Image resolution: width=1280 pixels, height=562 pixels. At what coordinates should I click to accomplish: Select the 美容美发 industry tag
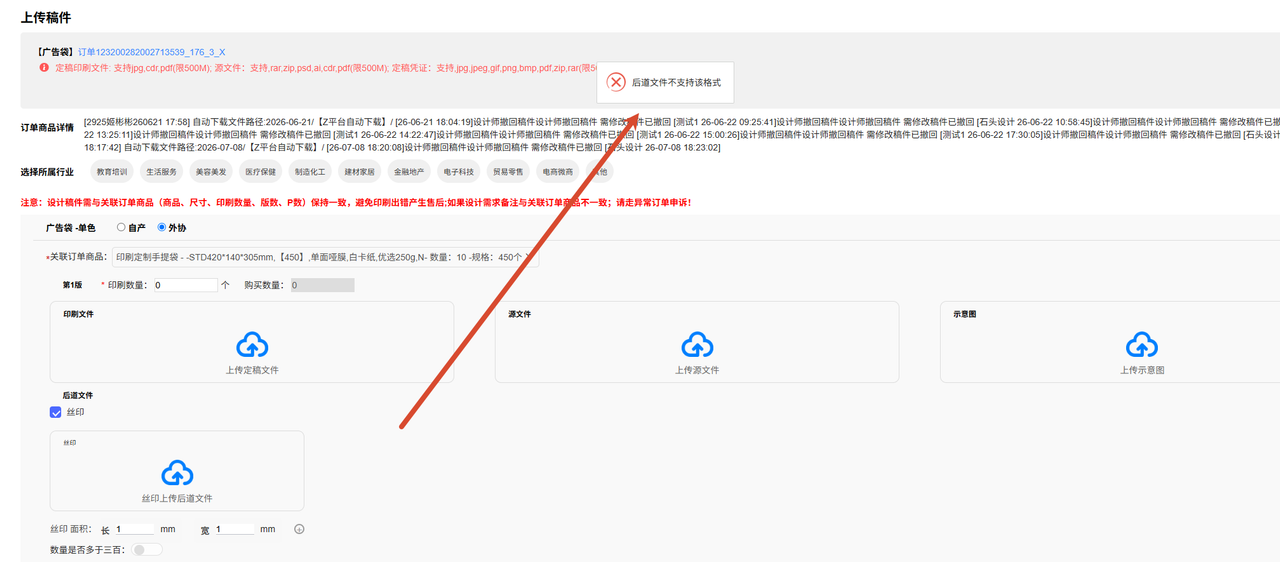click(x=211, y=171)
